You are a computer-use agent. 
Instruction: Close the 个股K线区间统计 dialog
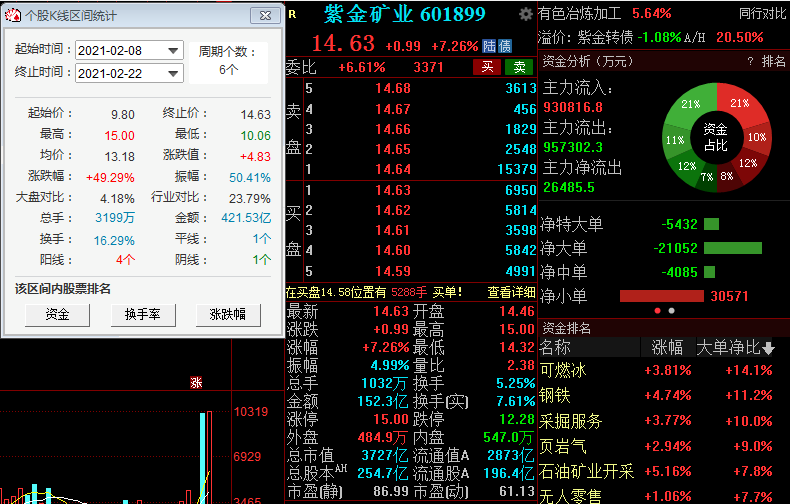266,16
